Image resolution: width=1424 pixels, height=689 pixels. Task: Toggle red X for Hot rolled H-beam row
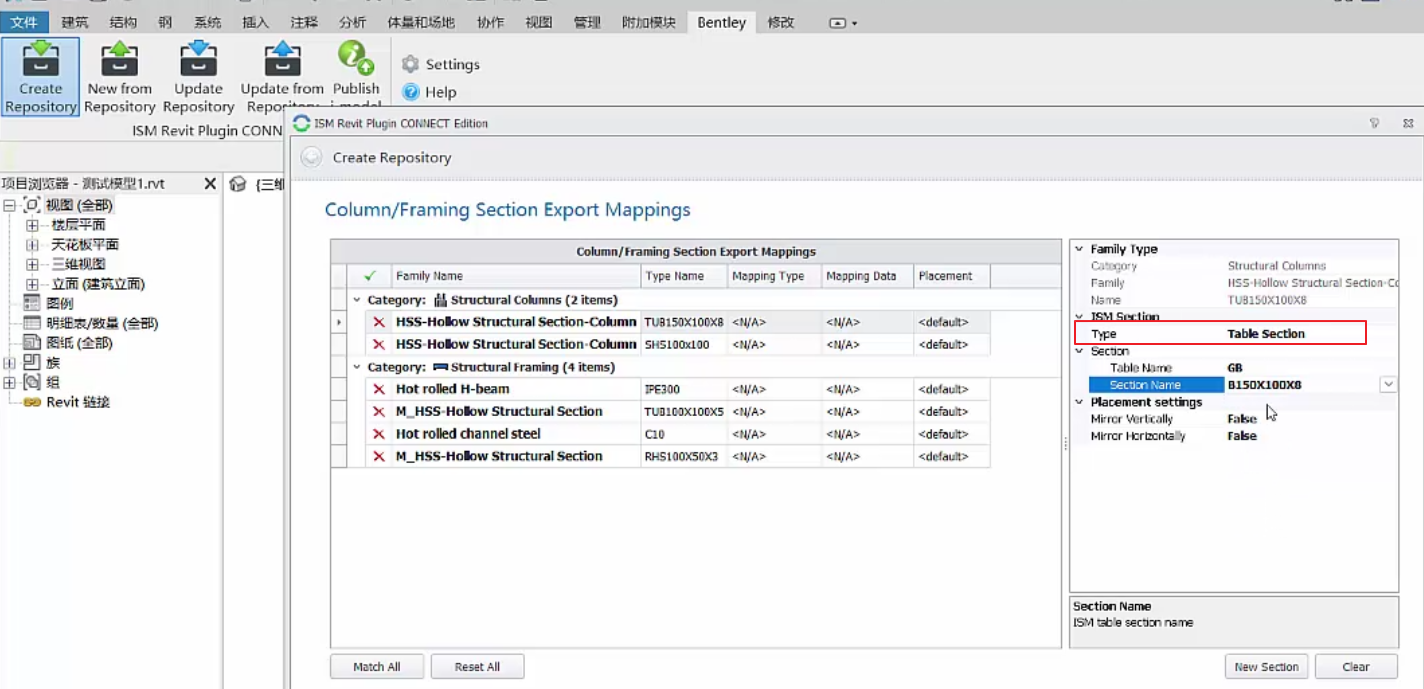point(379,389)
